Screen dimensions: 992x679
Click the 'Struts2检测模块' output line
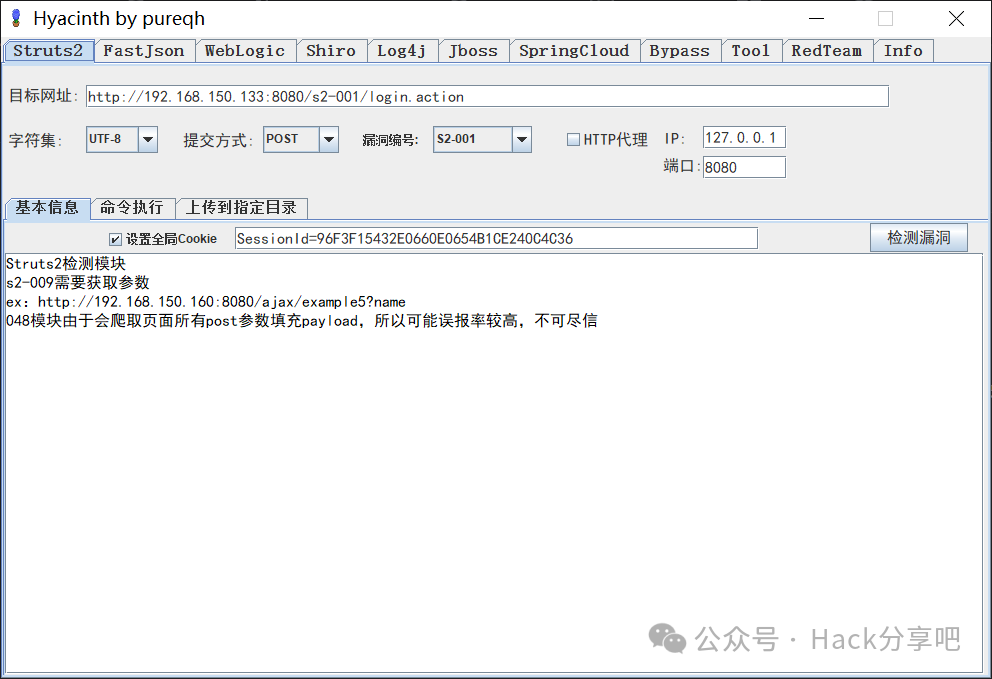[x=66, y=263]
